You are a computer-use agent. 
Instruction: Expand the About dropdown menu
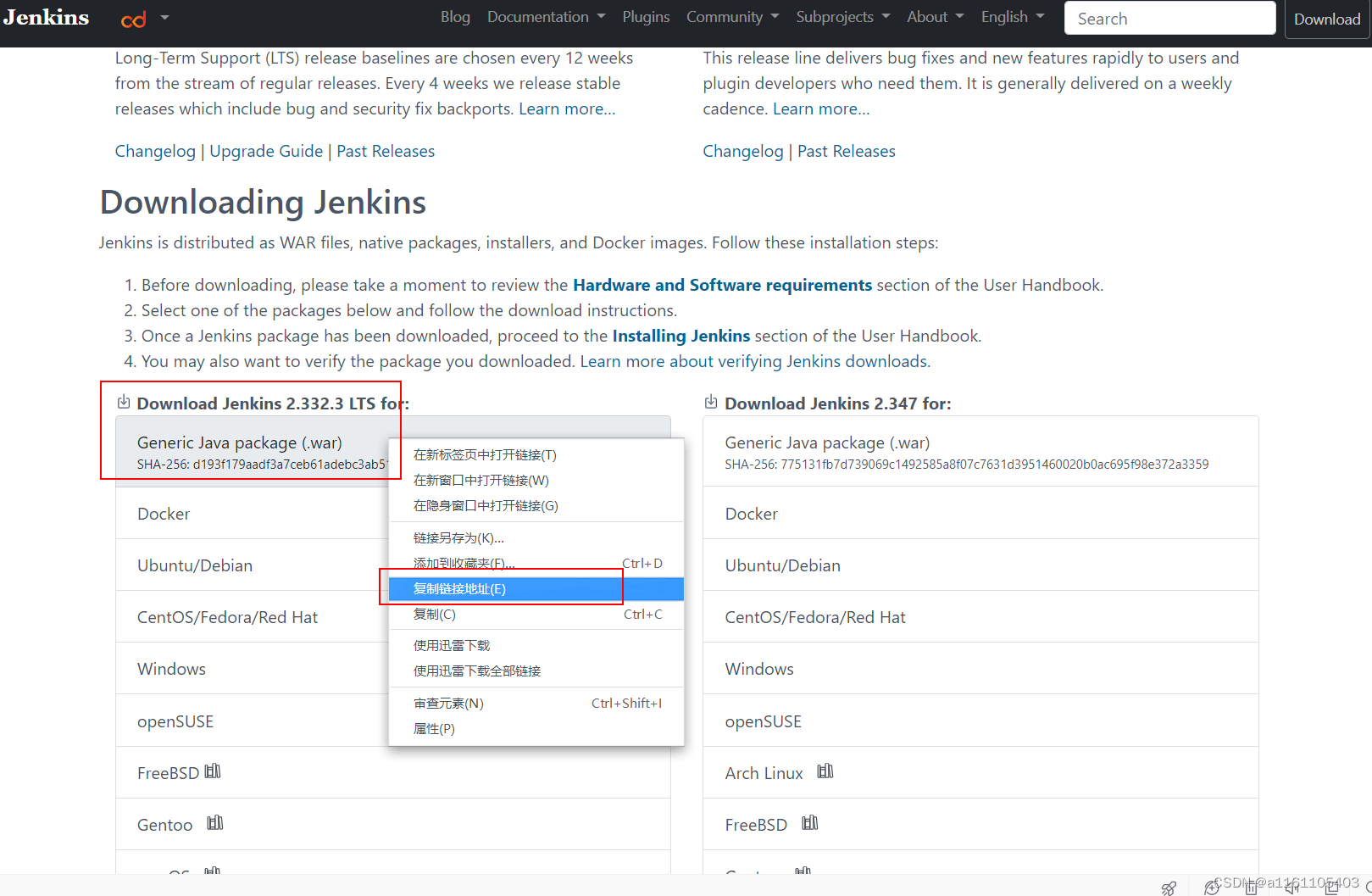[936, 17]
